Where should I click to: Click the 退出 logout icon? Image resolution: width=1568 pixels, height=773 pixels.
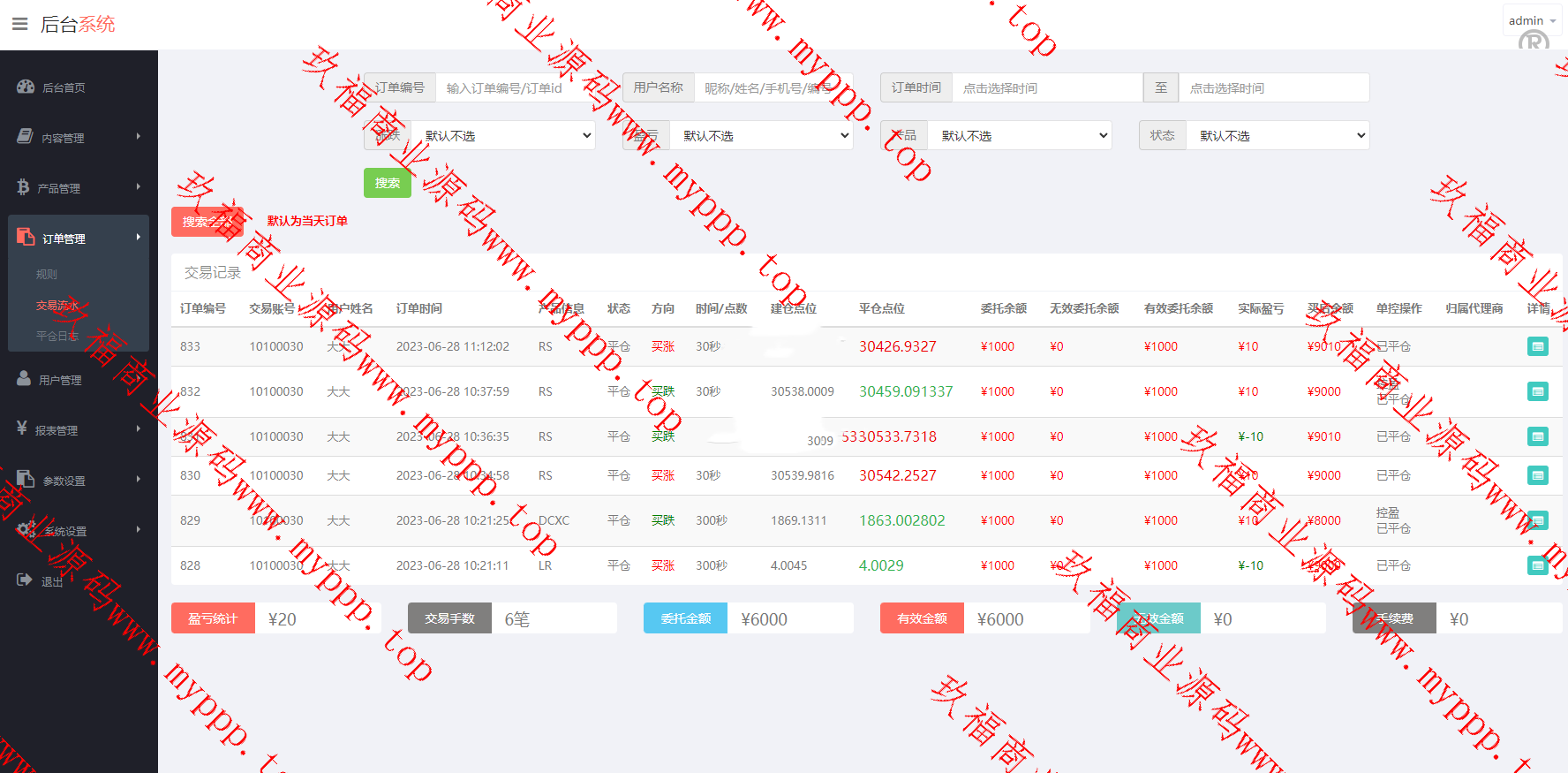[x=24, y=580]
